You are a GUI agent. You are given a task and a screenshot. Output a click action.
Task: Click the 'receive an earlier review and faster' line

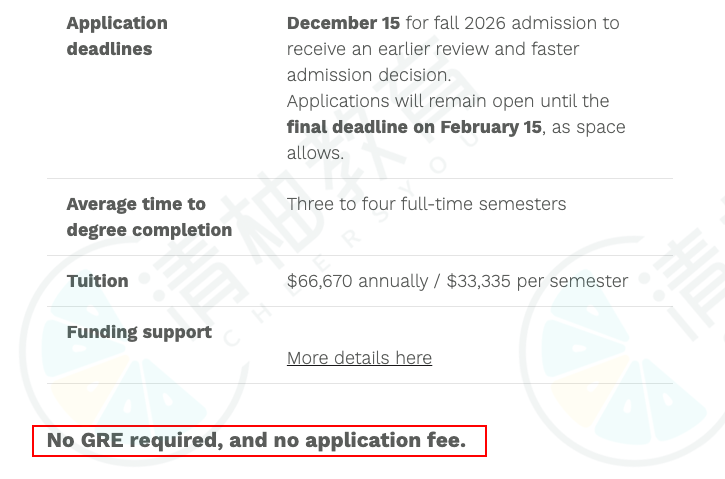[433, 49]
